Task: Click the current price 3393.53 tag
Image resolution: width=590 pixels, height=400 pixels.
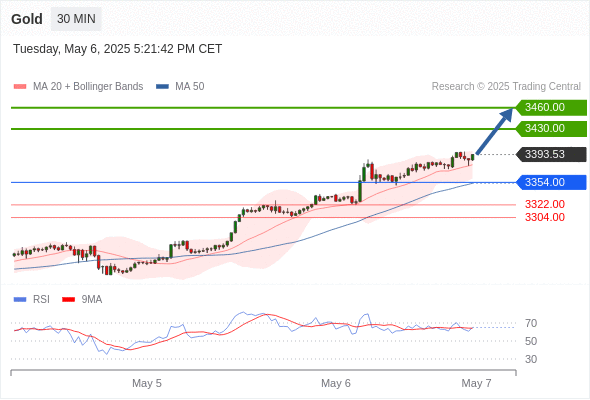Action: pyautogui.click(x=551, y=154)
